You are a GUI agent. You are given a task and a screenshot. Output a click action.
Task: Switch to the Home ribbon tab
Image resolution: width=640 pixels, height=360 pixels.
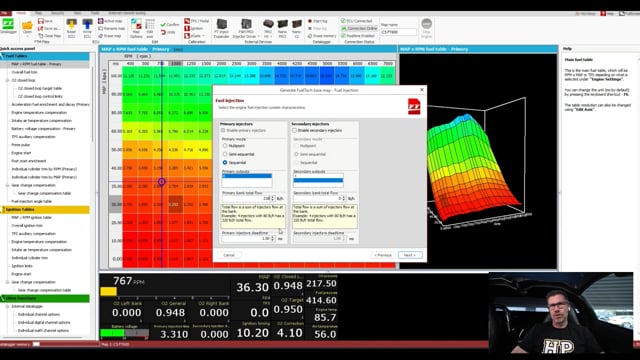[x=21, y=13]
